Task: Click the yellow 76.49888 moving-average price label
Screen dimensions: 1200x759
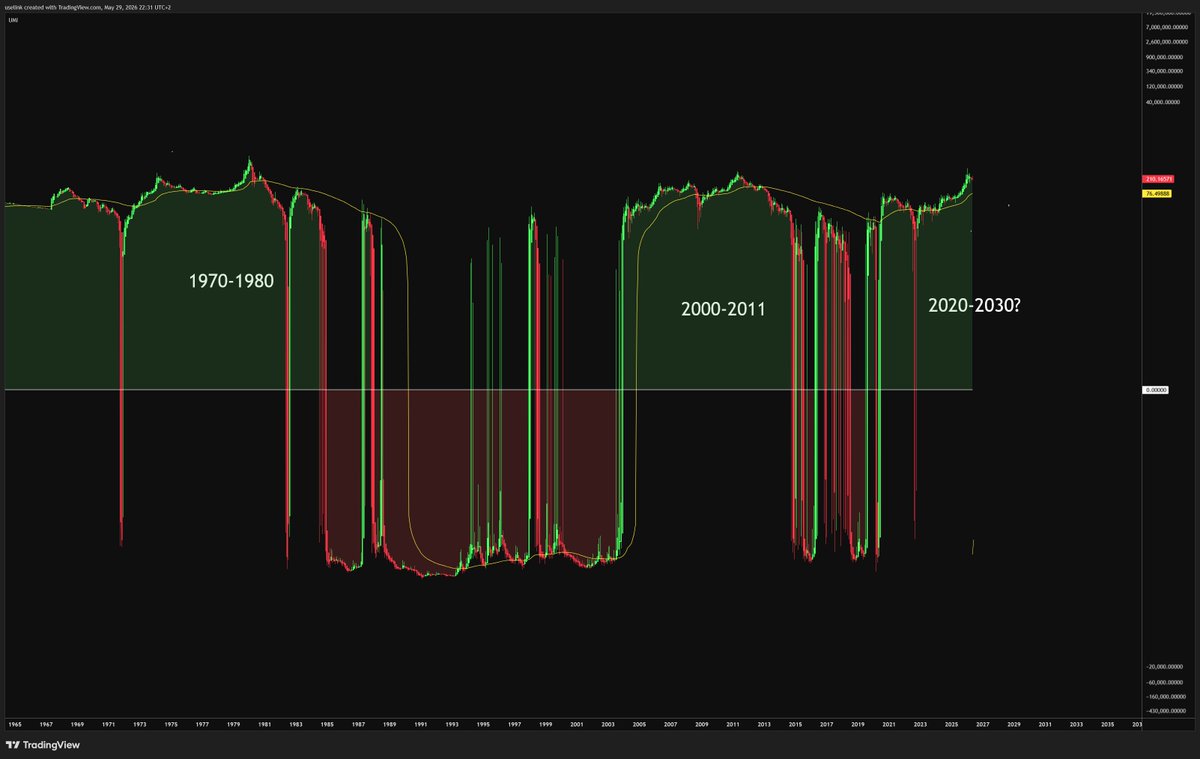Action: [1157, 193]
